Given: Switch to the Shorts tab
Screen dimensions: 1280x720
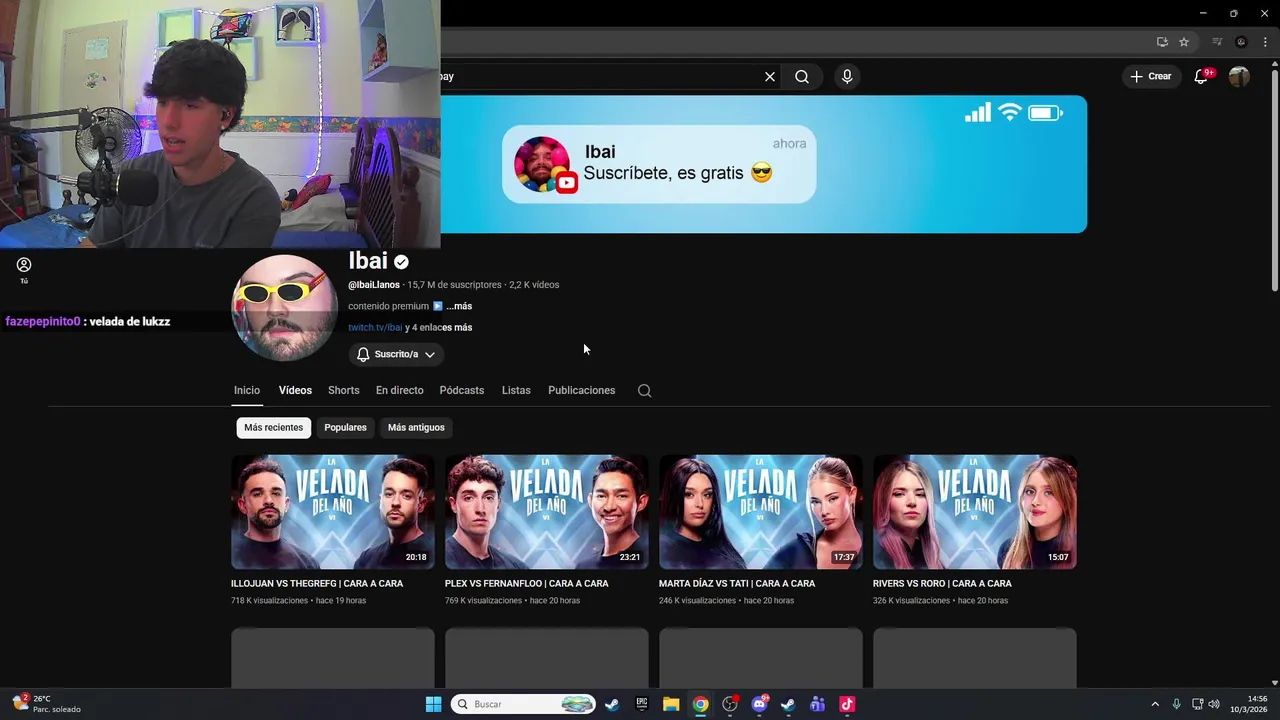Looking at the screenshot, I should point(343,390).
